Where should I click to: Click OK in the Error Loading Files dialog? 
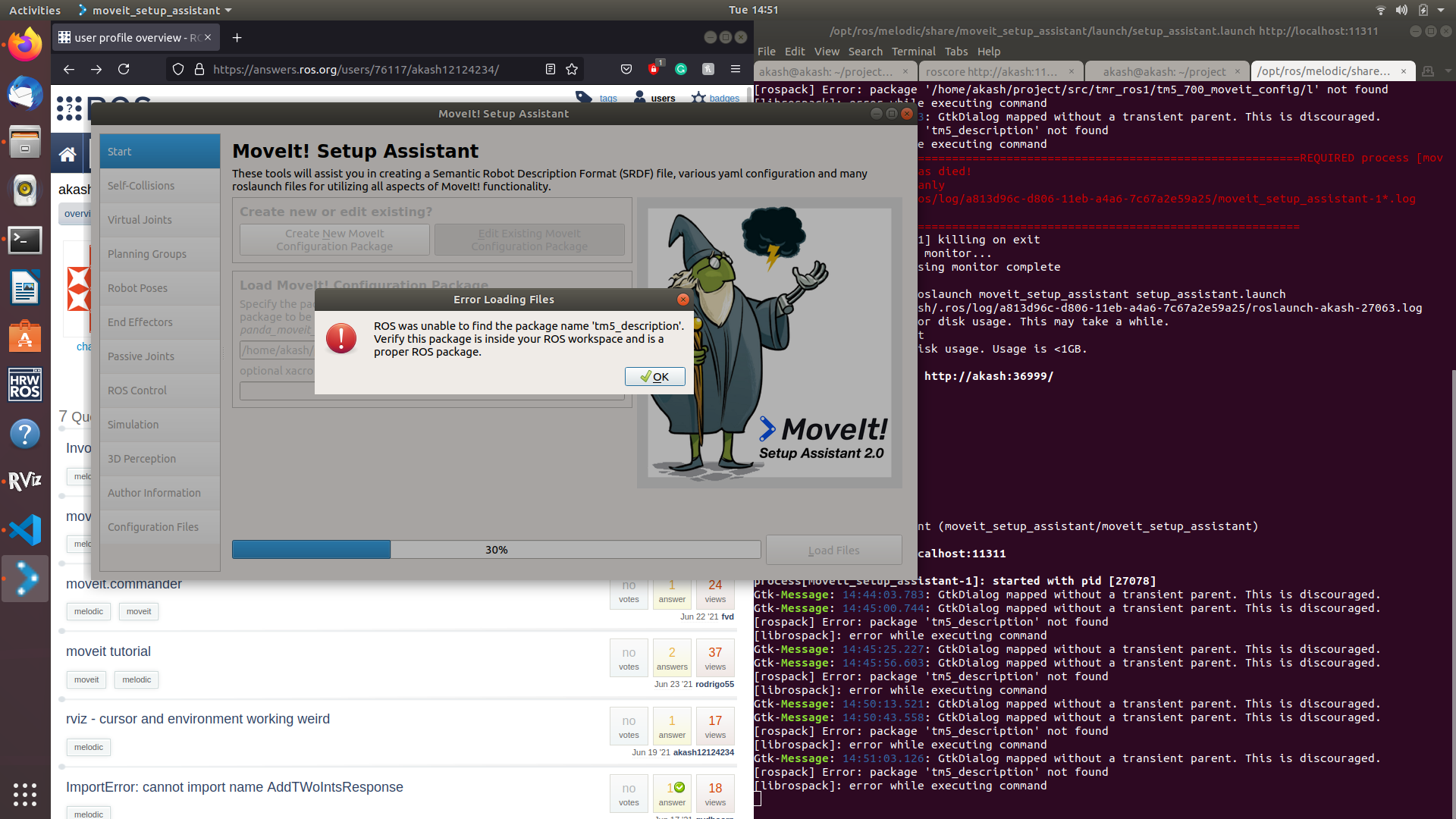(654, 377)
